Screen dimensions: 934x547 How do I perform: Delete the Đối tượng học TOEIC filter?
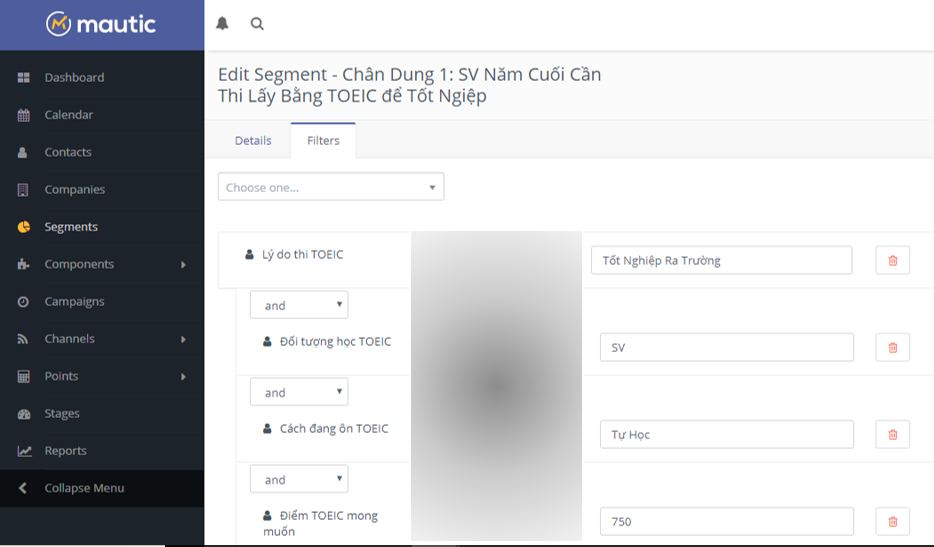(x=892, y=348)
